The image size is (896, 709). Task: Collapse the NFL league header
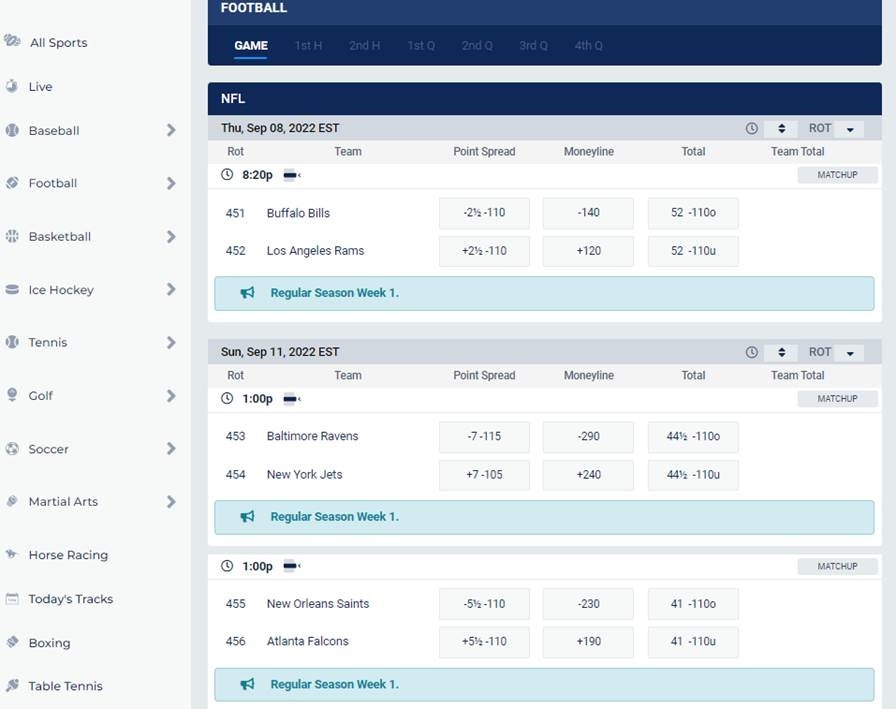(x=545, y=99)
